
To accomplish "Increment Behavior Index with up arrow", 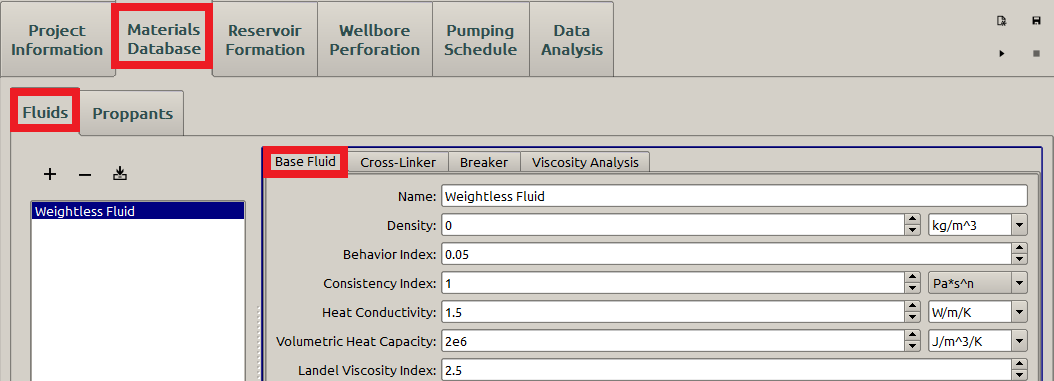I will click(1020, 249).
